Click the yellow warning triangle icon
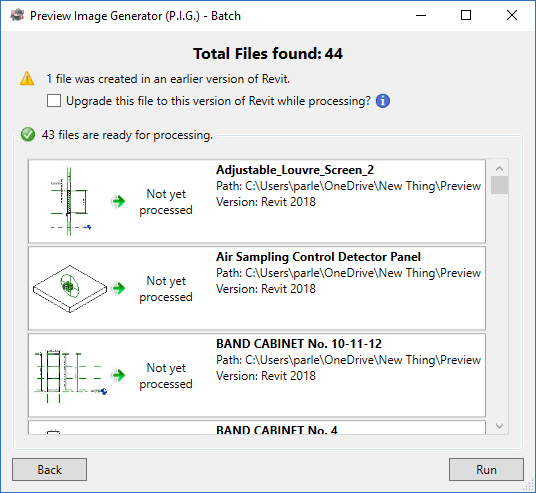This screenshot has height=493, width=536. (x=27, y=79)
